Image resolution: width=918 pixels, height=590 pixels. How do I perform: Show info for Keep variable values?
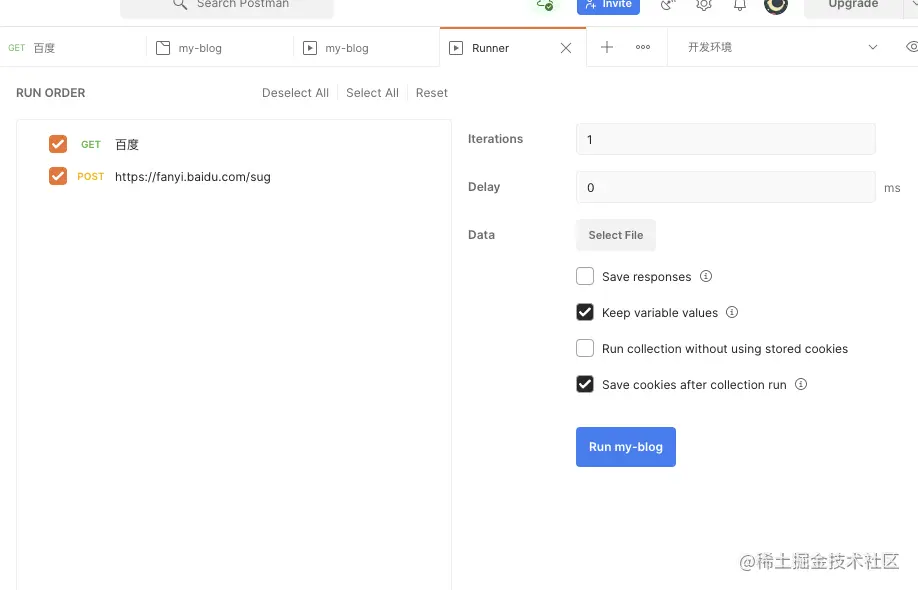[x=732, y=312]
